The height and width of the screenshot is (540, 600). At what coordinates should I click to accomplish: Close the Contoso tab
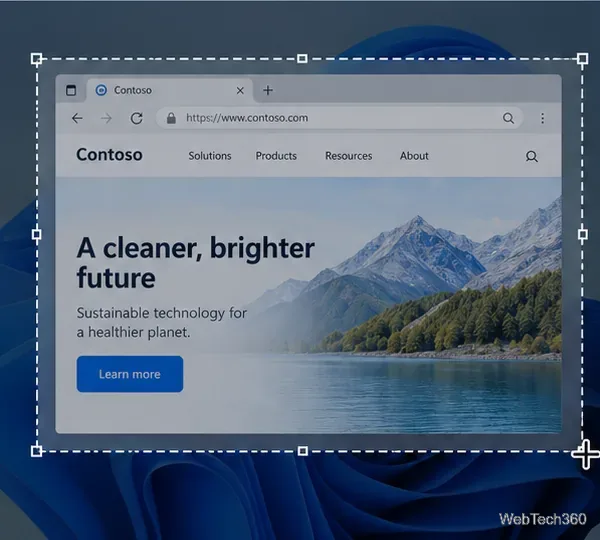240,91
